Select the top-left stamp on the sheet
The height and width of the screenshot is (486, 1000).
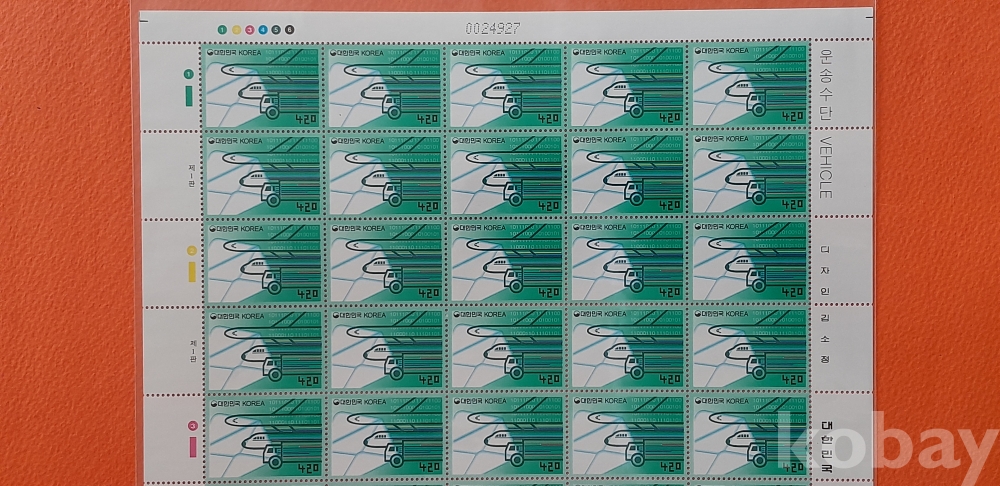263,85
